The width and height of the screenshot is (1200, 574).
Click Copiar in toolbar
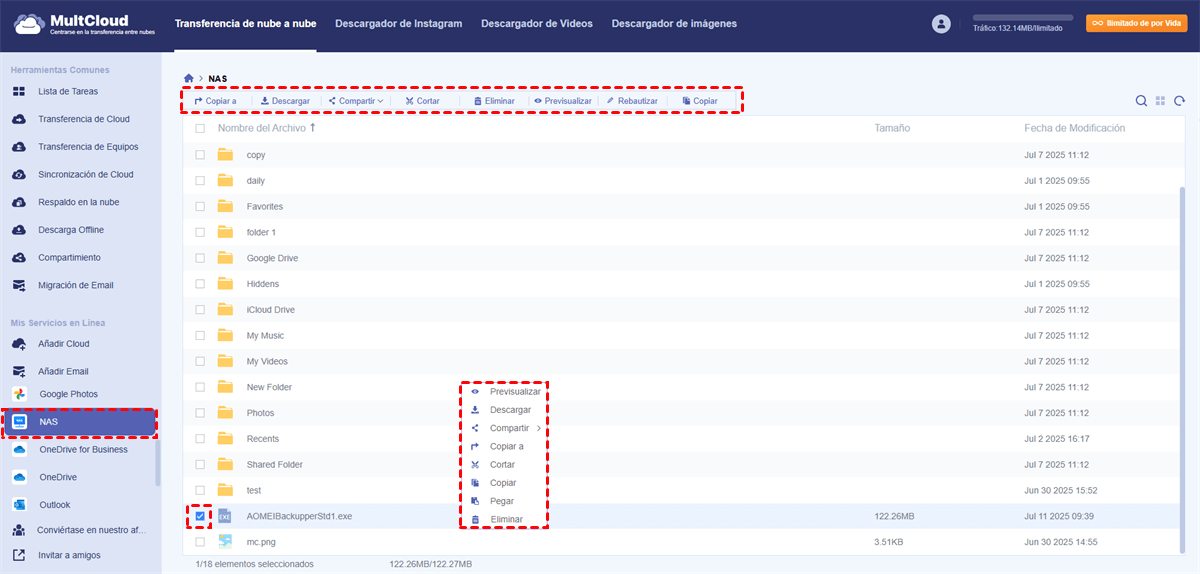point(700,101)
